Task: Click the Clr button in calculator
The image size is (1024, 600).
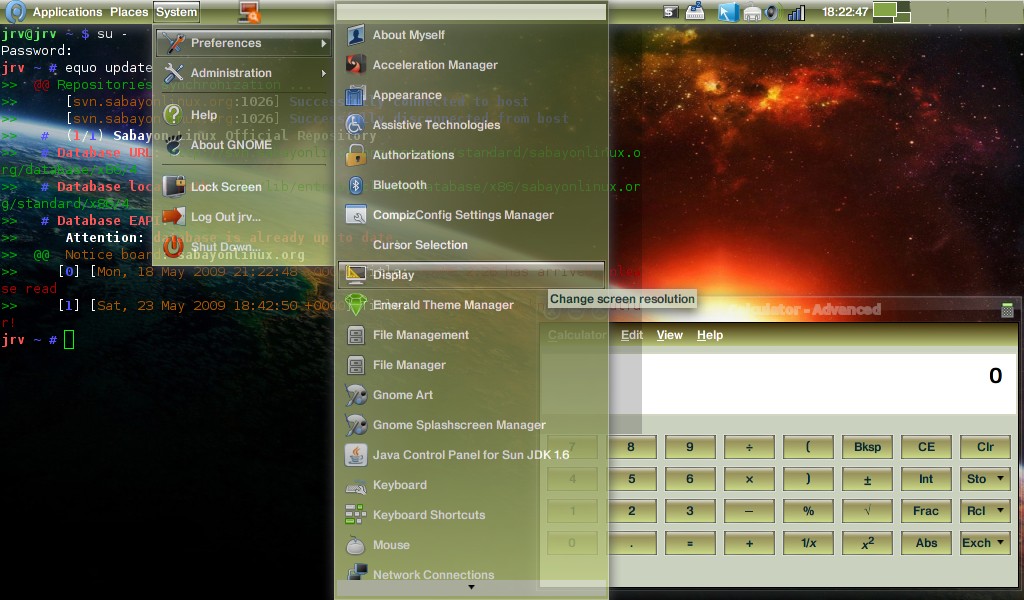Action: point(985,447)
